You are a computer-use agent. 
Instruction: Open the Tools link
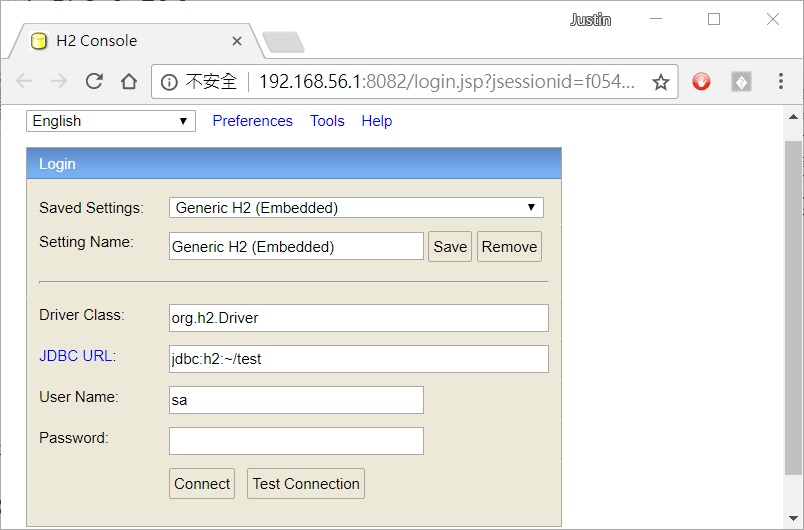point(327,121)
